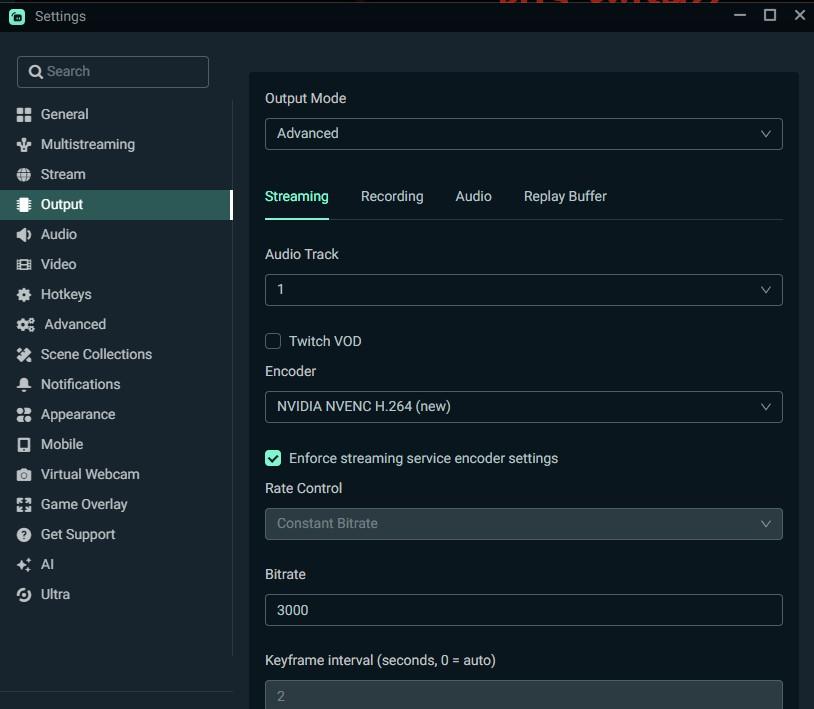Open the Audio Track dropdown

click(523, 290)
